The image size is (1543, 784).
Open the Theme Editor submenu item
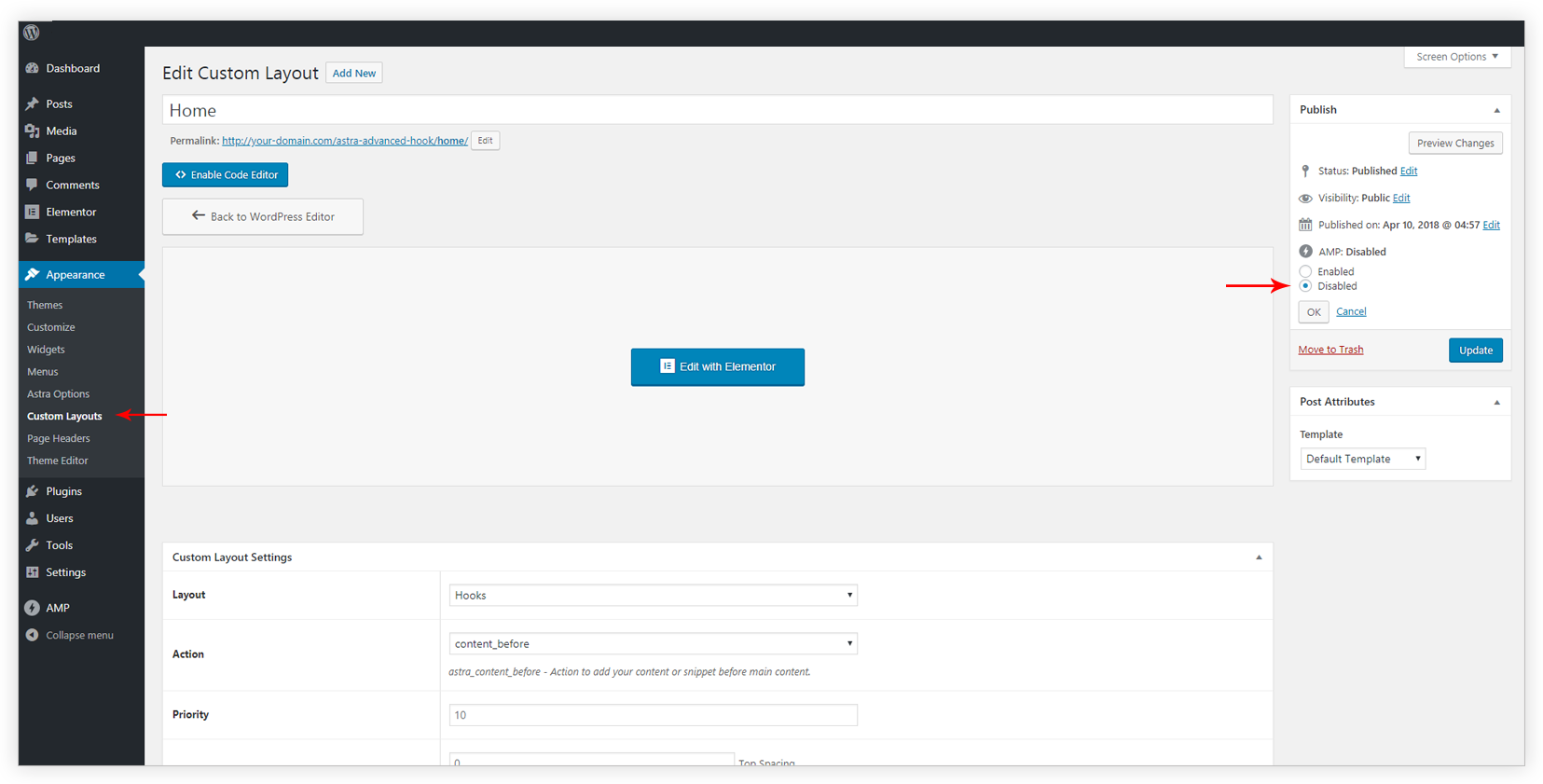click(58, 461)
